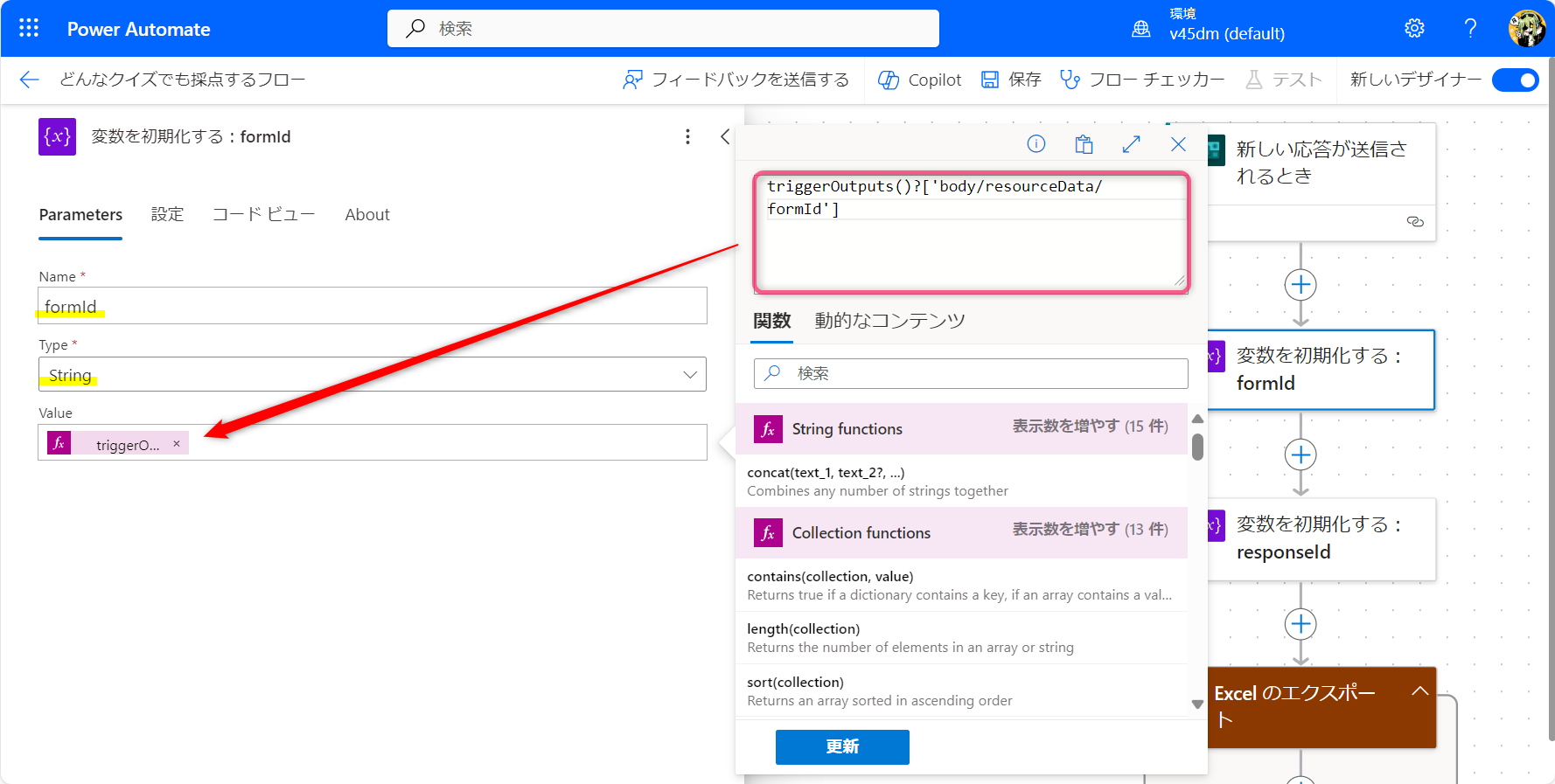
Task: Select the 関数 tab
Action: (772, 321)
